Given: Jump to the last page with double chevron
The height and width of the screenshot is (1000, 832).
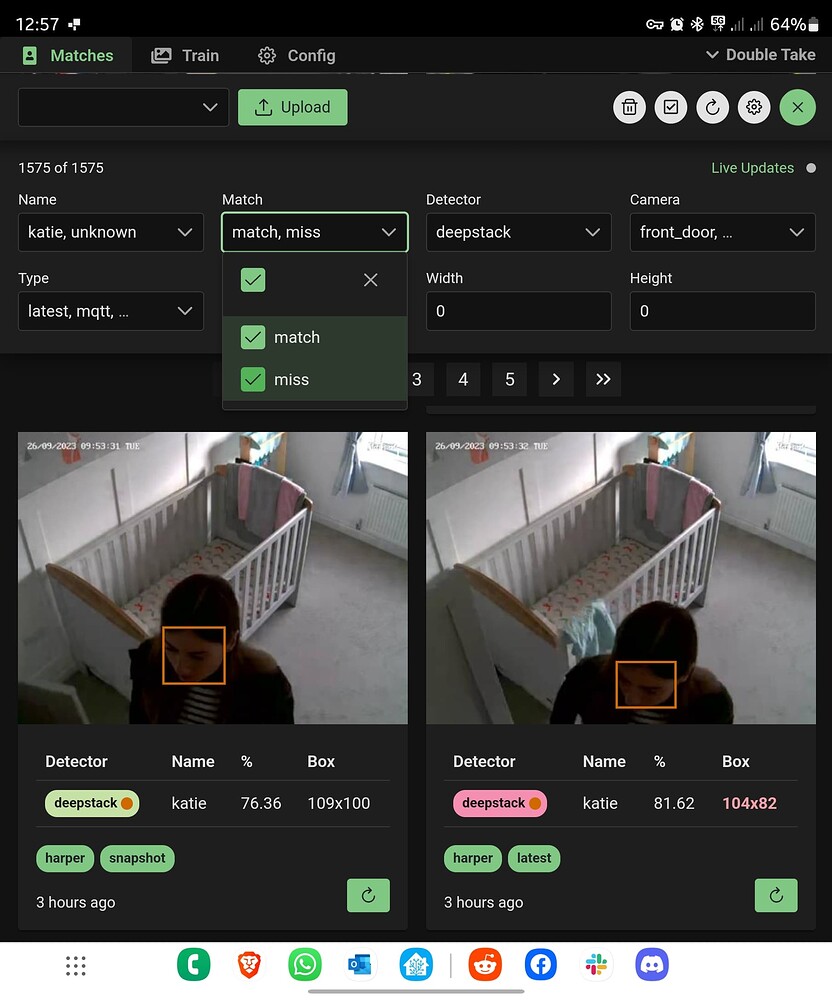Looking at the screenshot, I should pos(603,379).
